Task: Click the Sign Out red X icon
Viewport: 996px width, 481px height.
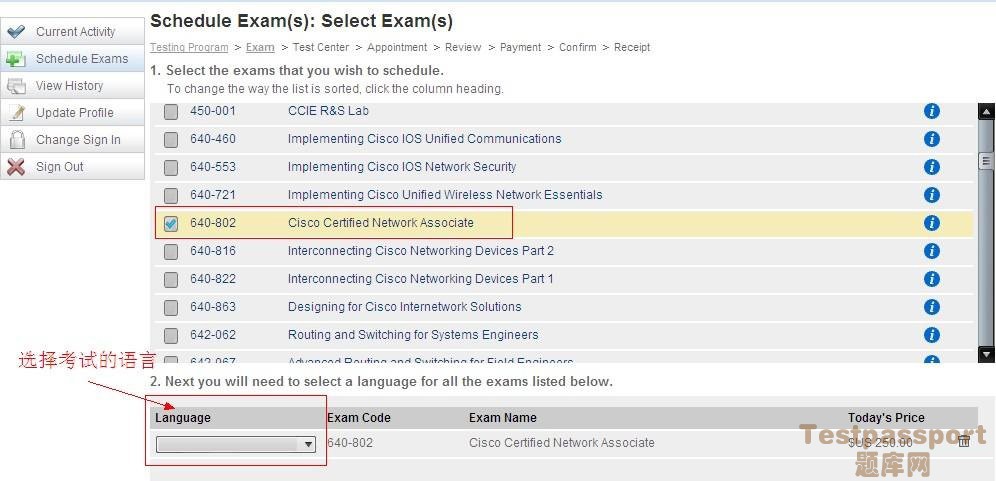Action: click(x=16, y=166)
